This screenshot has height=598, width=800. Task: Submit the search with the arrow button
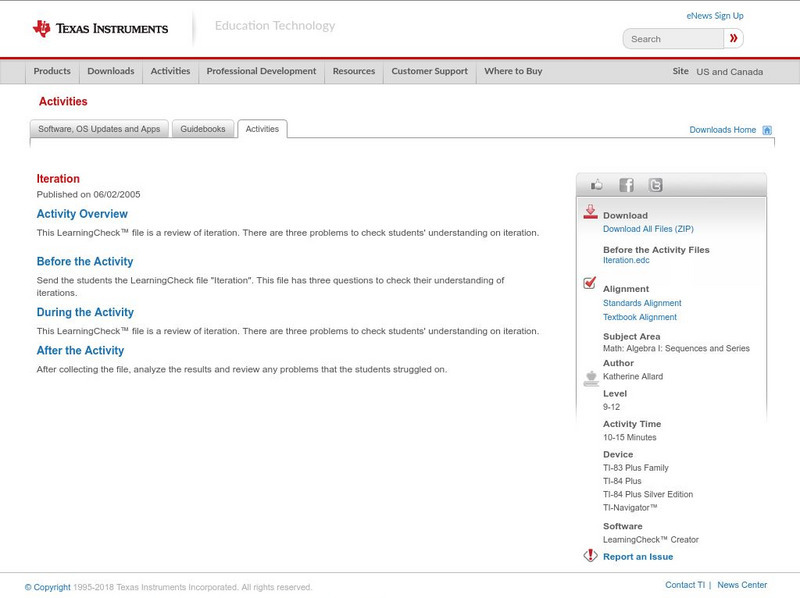click(733, 37)
